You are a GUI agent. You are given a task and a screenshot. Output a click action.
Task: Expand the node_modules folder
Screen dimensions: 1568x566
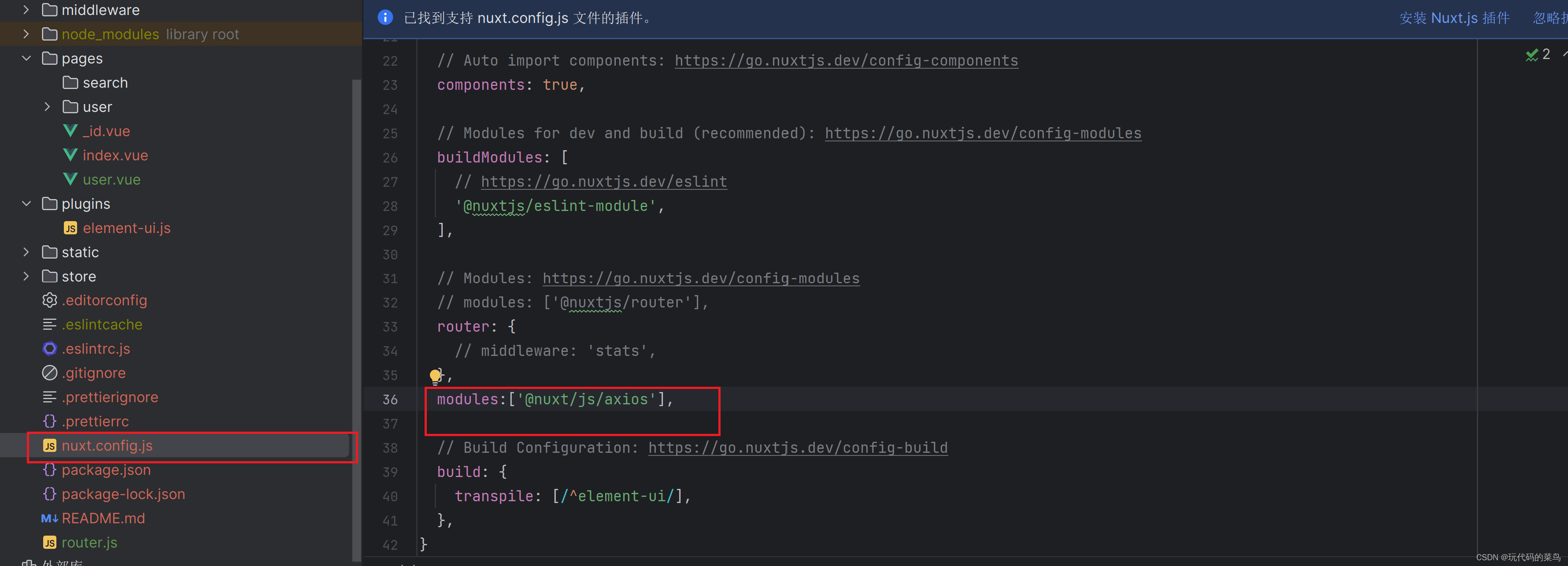tap(26, 34)
